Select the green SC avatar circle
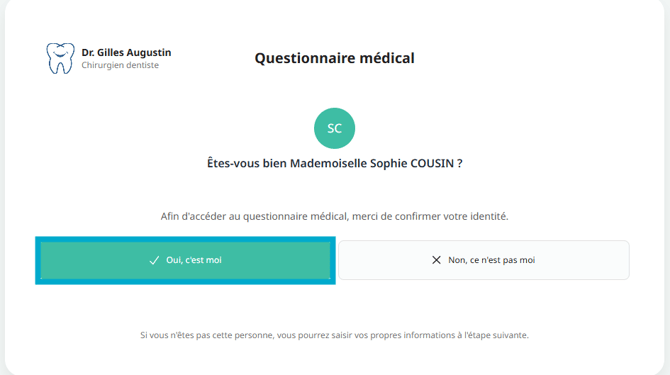Image resolution: width=670 pixels, height=375 pixels. [x=335, y=128]
